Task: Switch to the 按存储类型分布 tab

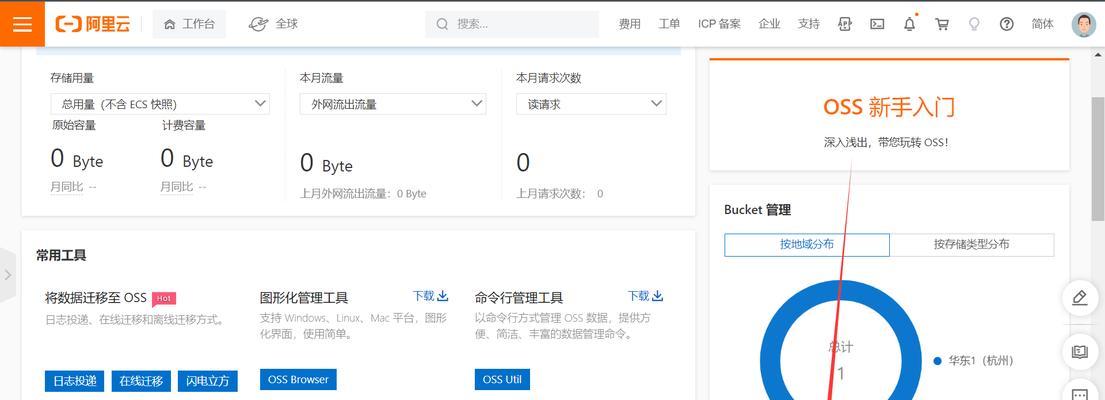Action: click(972, 244)
